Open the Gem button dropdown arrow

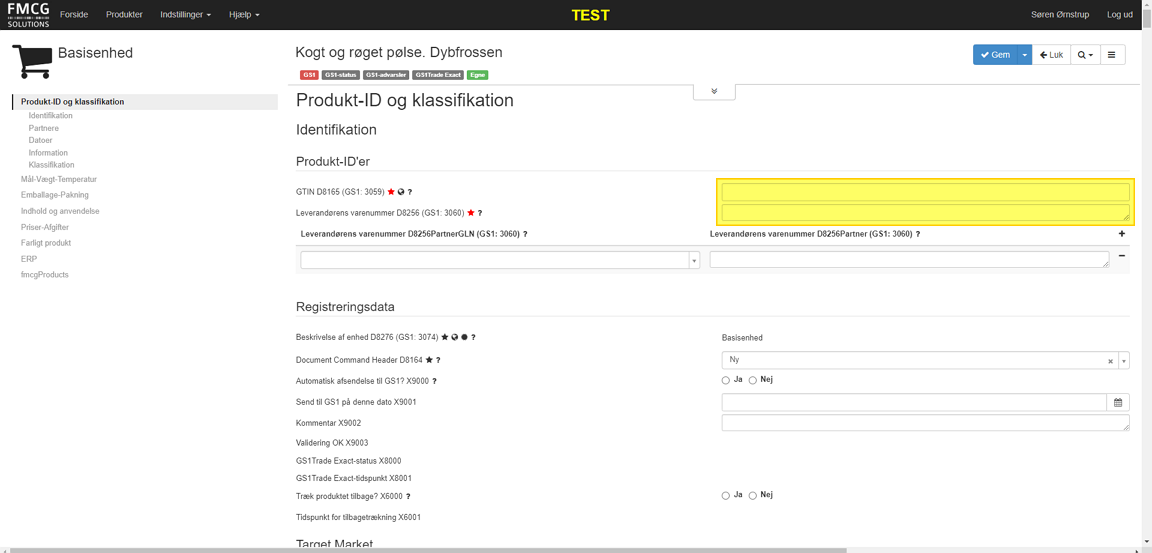1025,55
